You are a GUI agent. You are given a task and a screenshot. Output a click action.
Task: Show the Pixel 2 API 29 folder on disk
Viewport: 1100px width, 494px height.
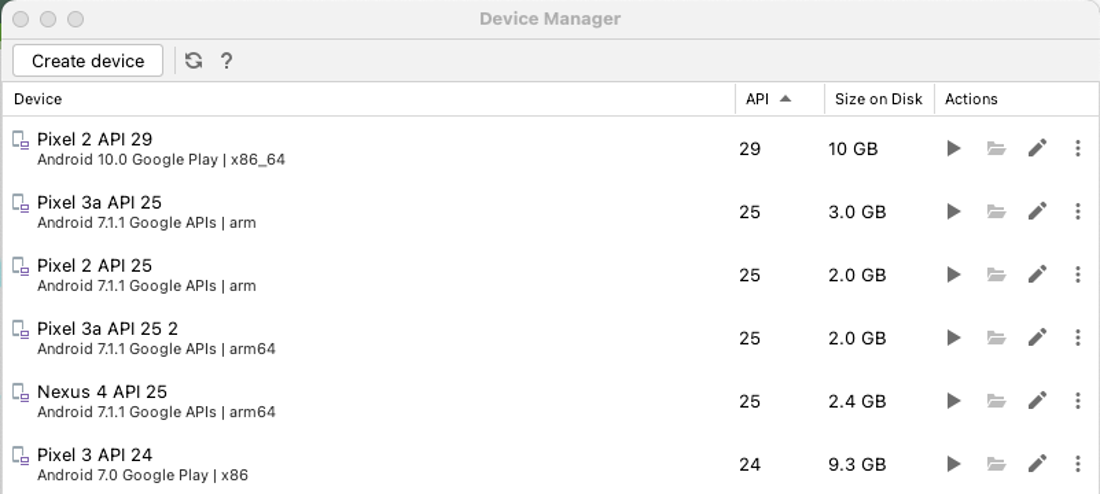[x=996, y=148]
